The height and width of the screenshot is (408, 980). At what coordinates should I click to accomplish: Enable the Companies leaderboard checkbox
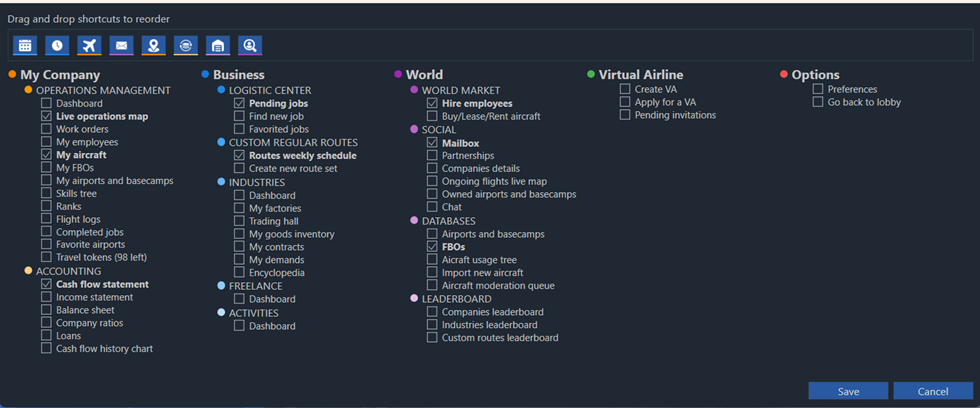coord(433,312)
